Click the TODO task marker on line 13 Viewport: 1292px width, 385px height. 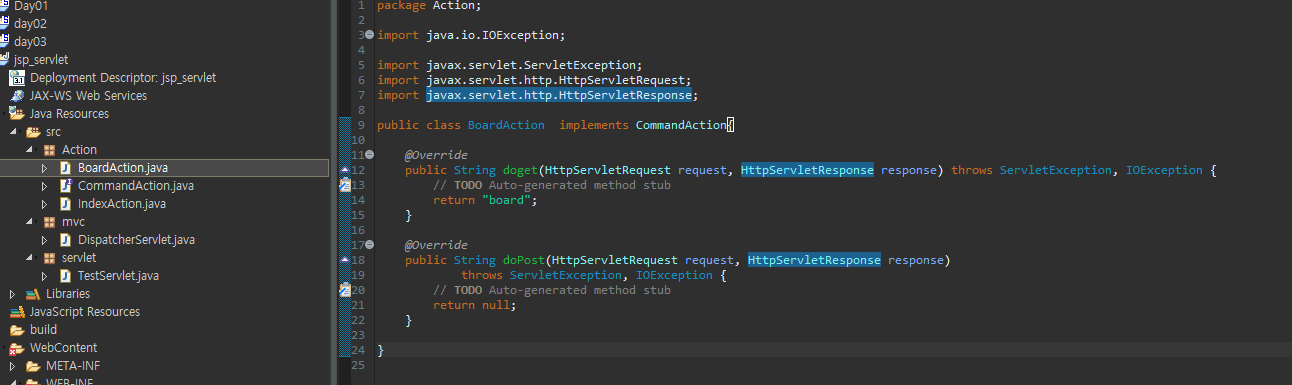point(345,185)
